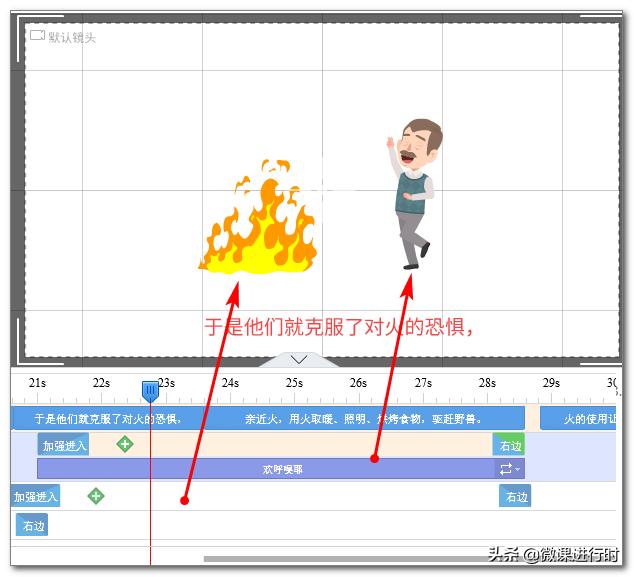Click the 右边 effect block in the bottom row
This screenshot has width=634, height=577.
(x=32, y=524)
